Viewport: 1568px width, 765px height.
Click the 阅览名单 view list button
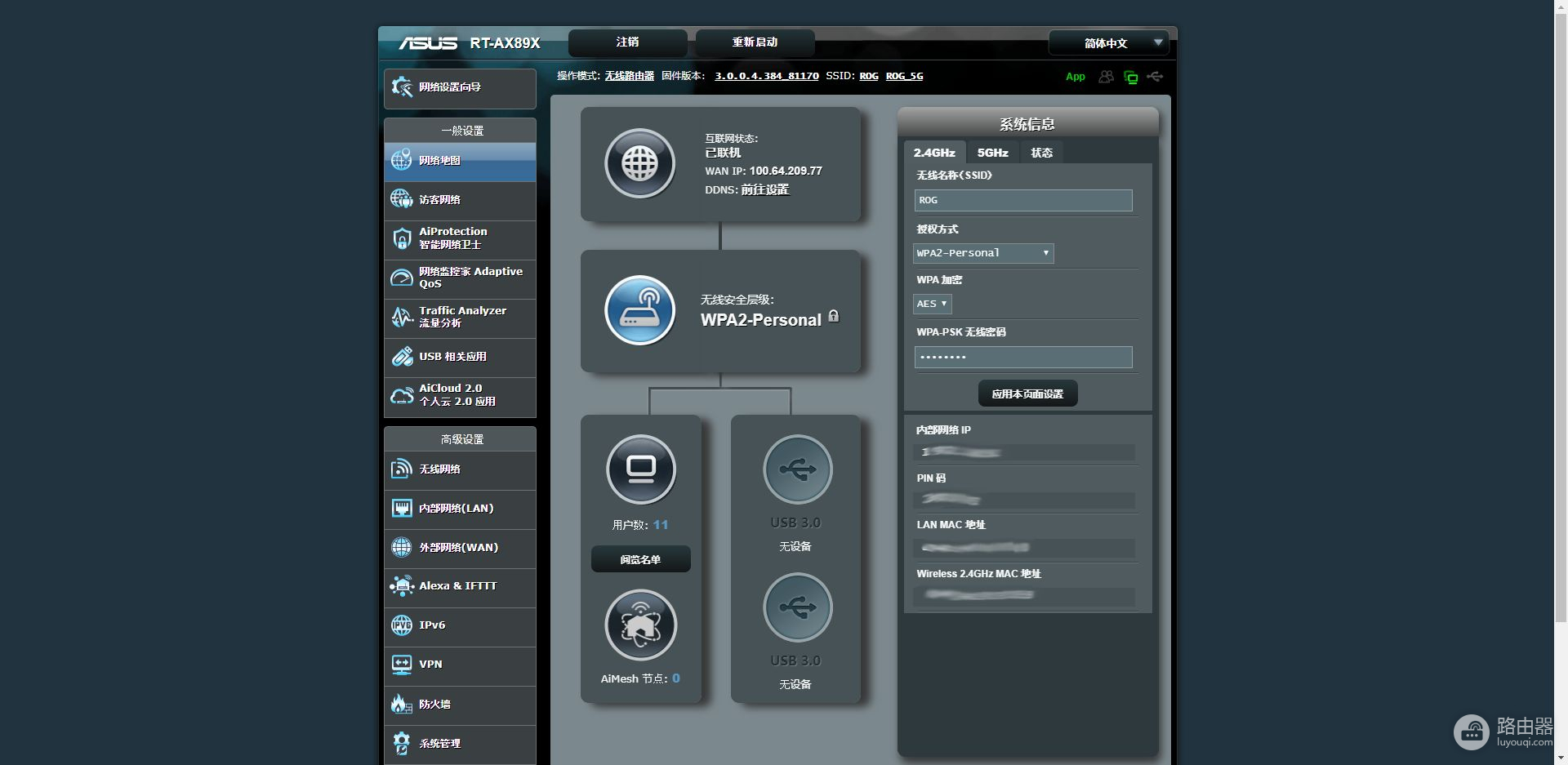click(x=640, y=559)
